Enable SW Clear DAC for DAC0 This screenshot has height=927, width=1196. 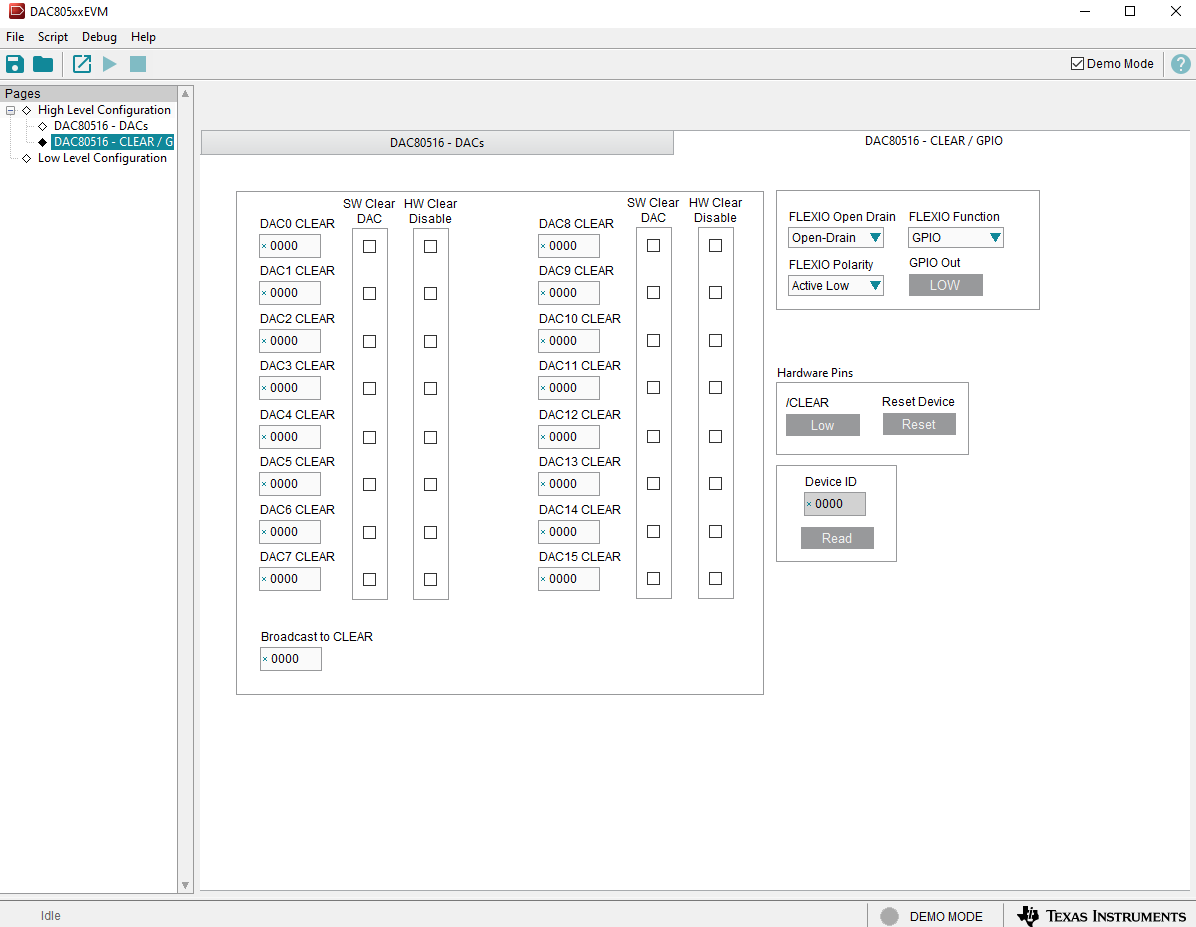pyautogui.click(x=369, y=245)
